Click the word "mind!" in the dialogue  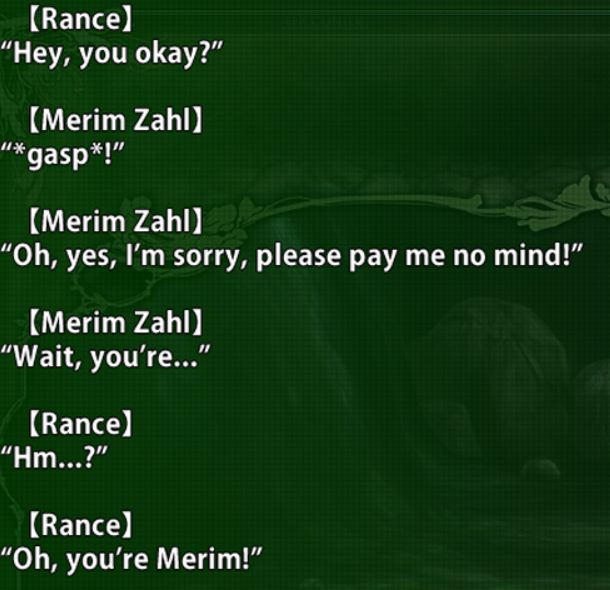[x=532, y=256]
